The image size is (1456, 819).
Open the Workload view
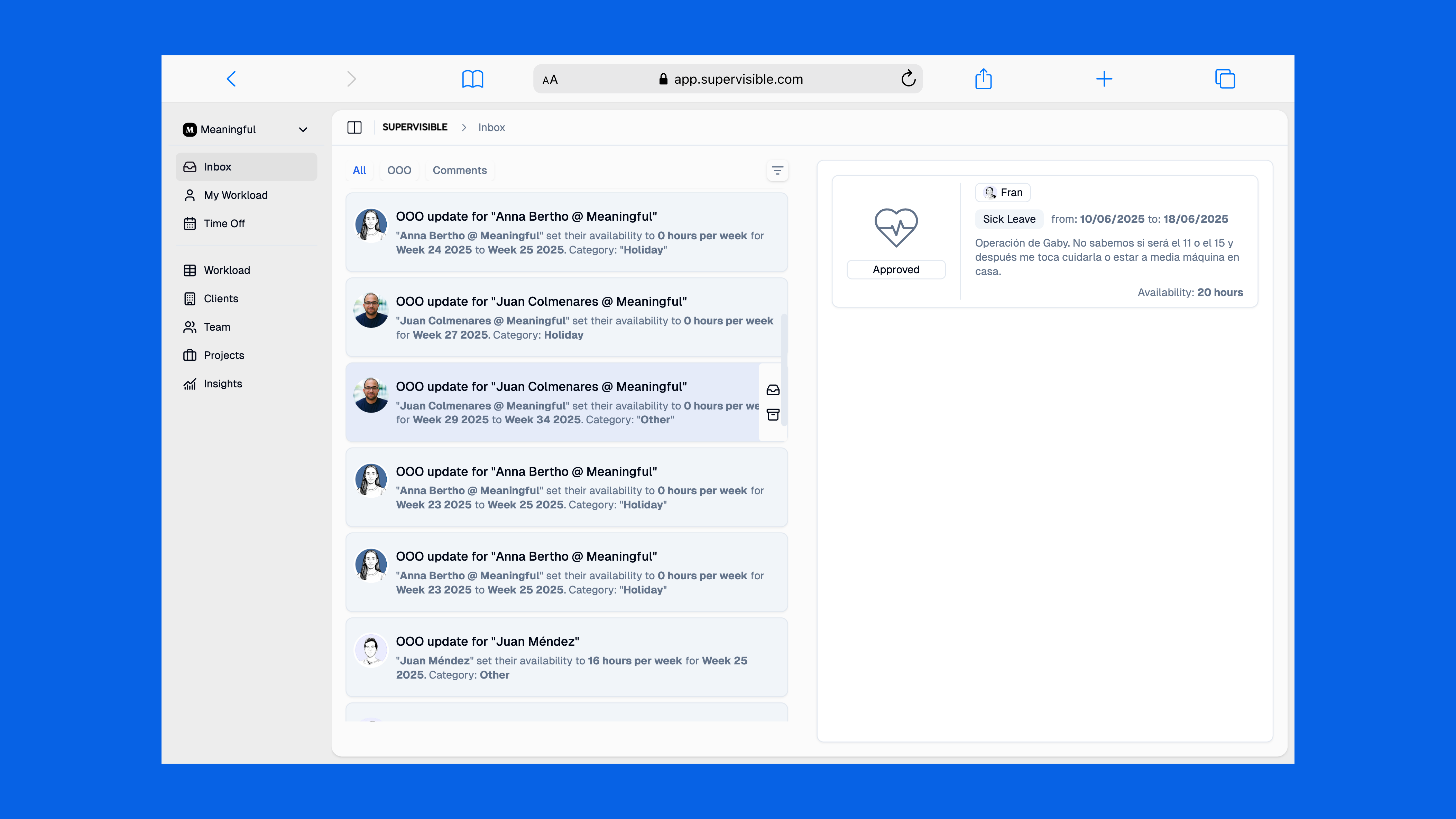[227, 270]
